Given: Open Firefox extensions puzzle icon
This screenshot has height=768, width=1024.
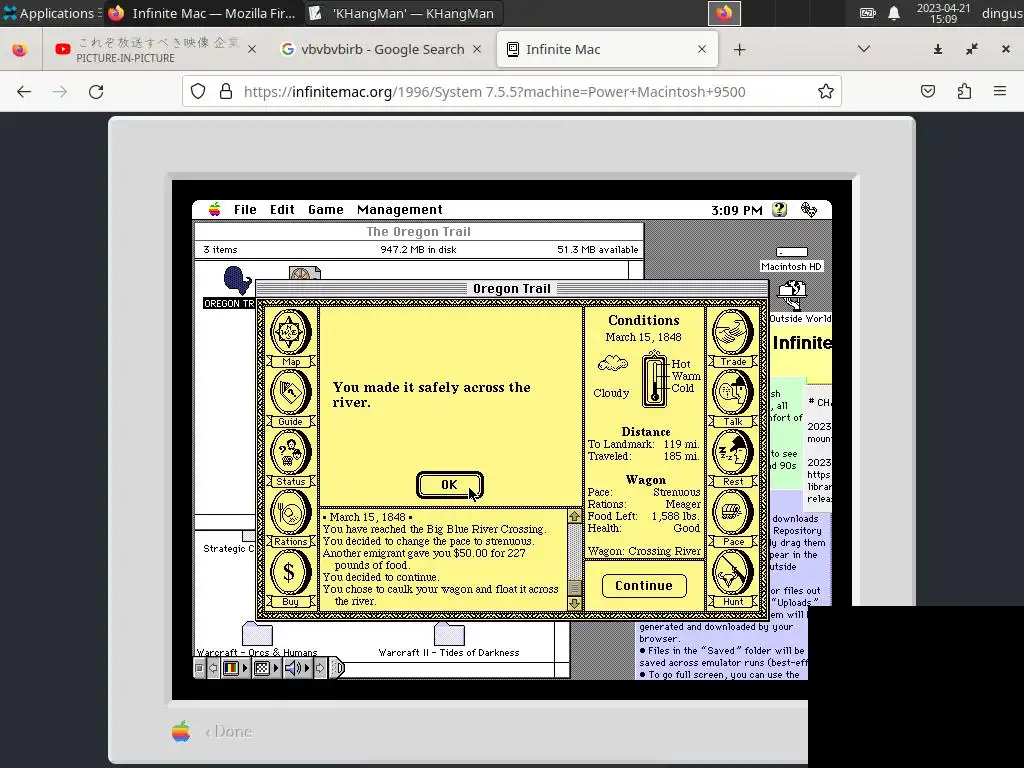Looking at the screenshot, I should pos(964,91).
